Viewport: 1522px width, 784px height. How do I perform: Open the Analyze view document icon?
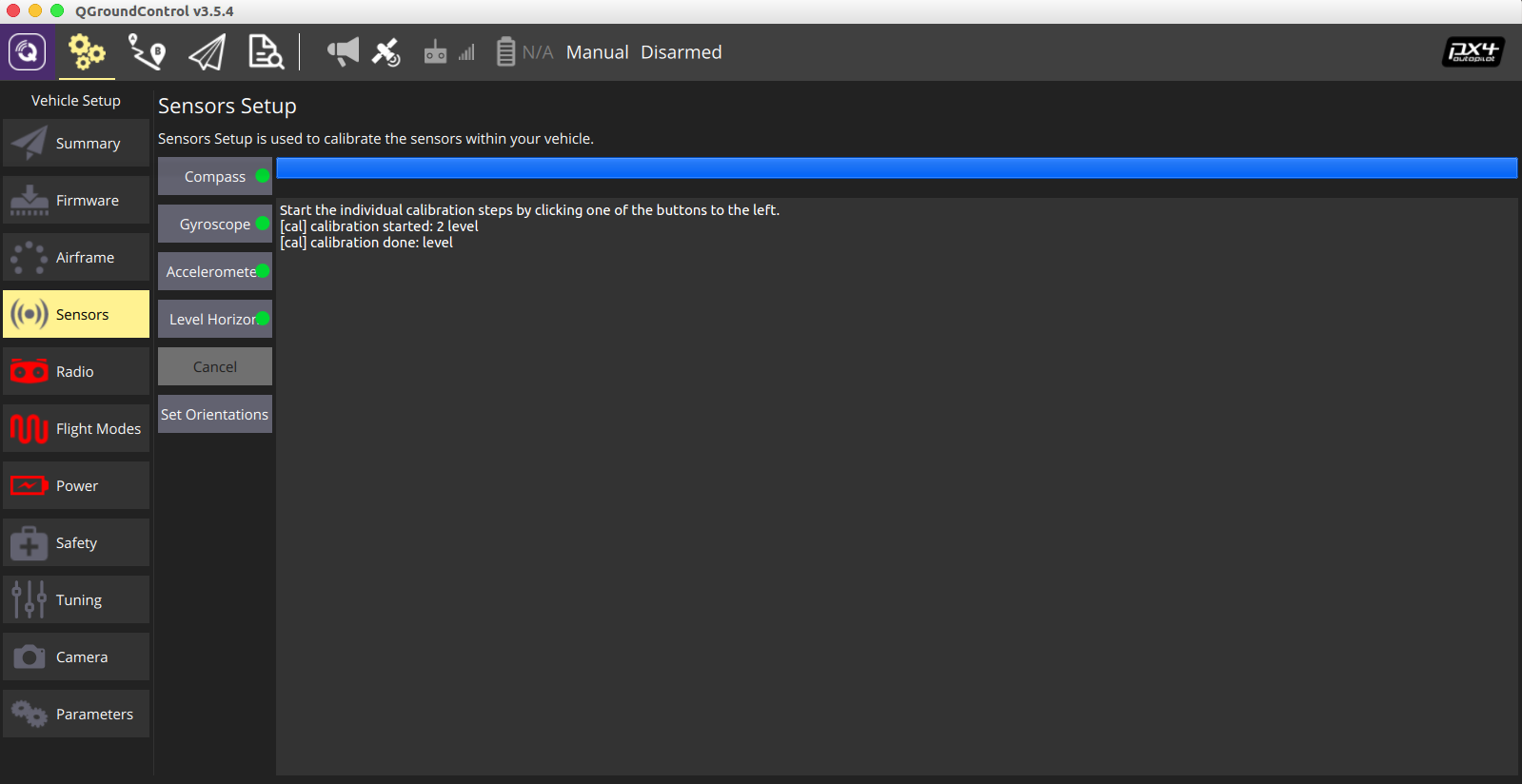[x=266, y=52]
